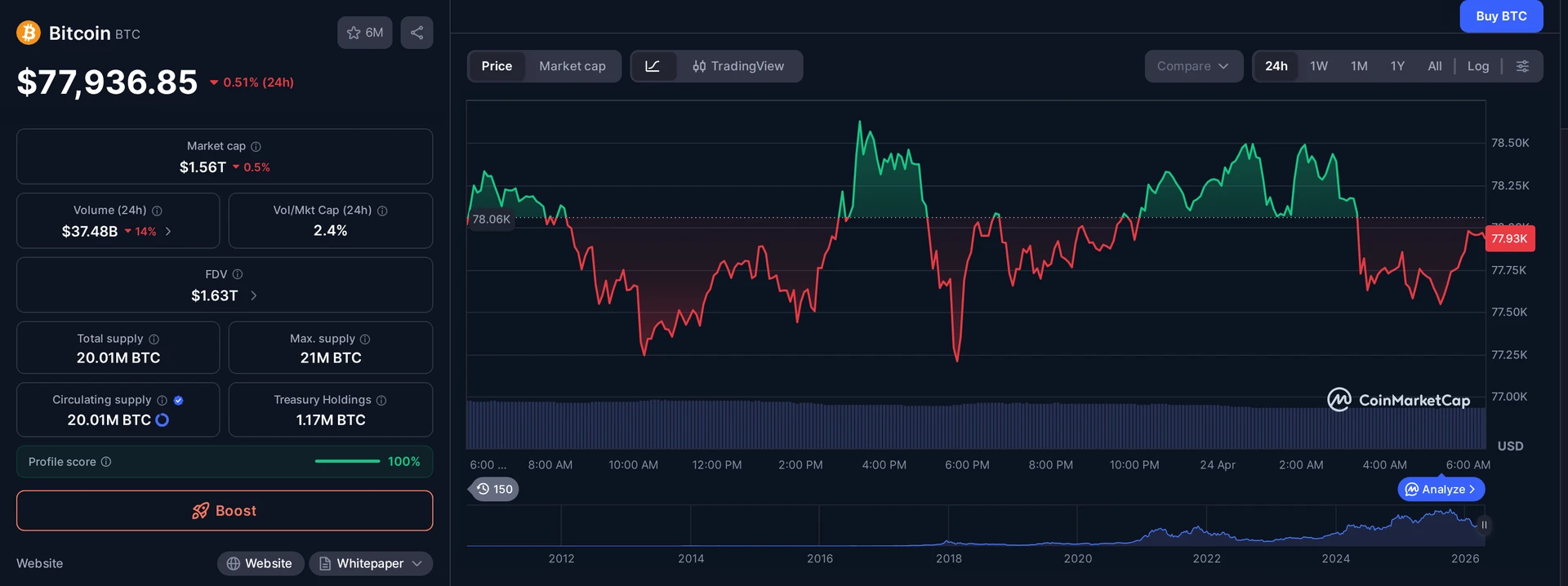Click the verified checkmark badge
The width and height of the screenshot is (1568, 586).
point(178,400)
